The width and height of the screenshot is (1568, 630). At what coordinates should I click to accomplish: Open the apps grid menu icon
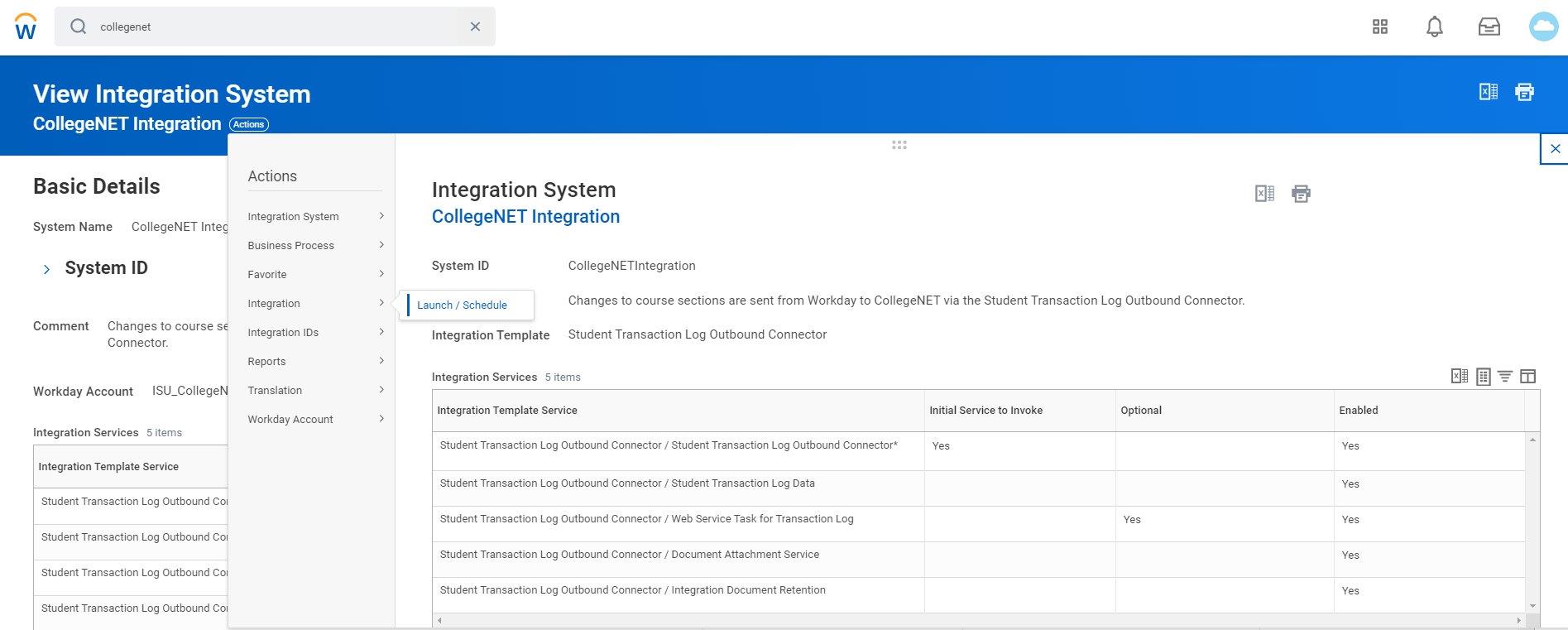pos(1380,26)
